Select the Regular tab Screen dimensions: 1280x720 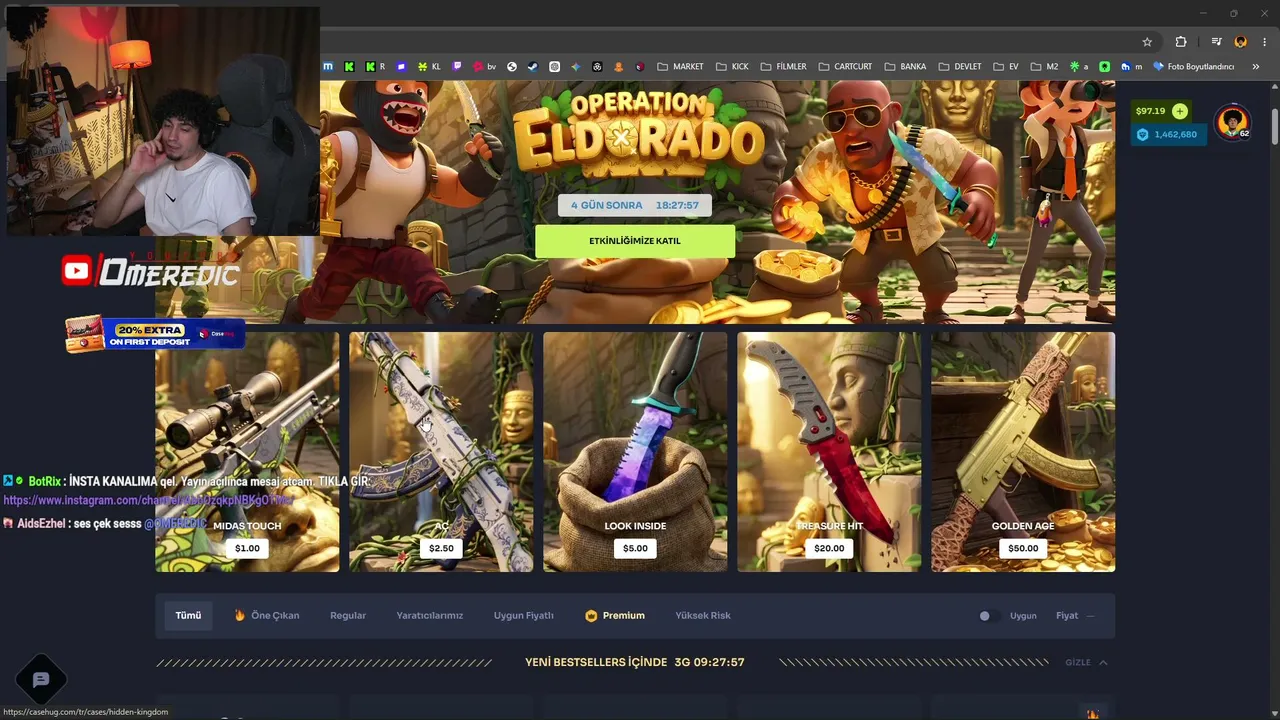[x=348, y=616]
